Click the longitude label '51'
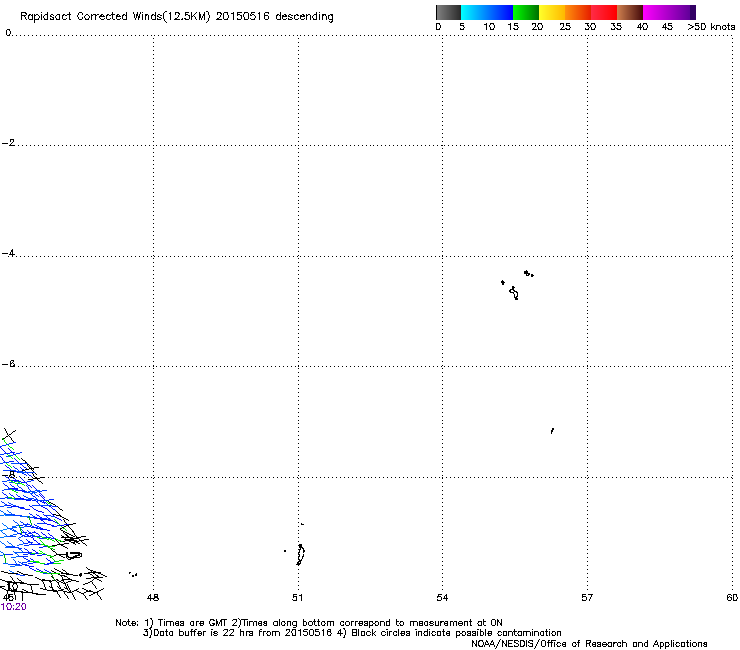The width and height of the screenshot is (740, 650). [297, 598]
